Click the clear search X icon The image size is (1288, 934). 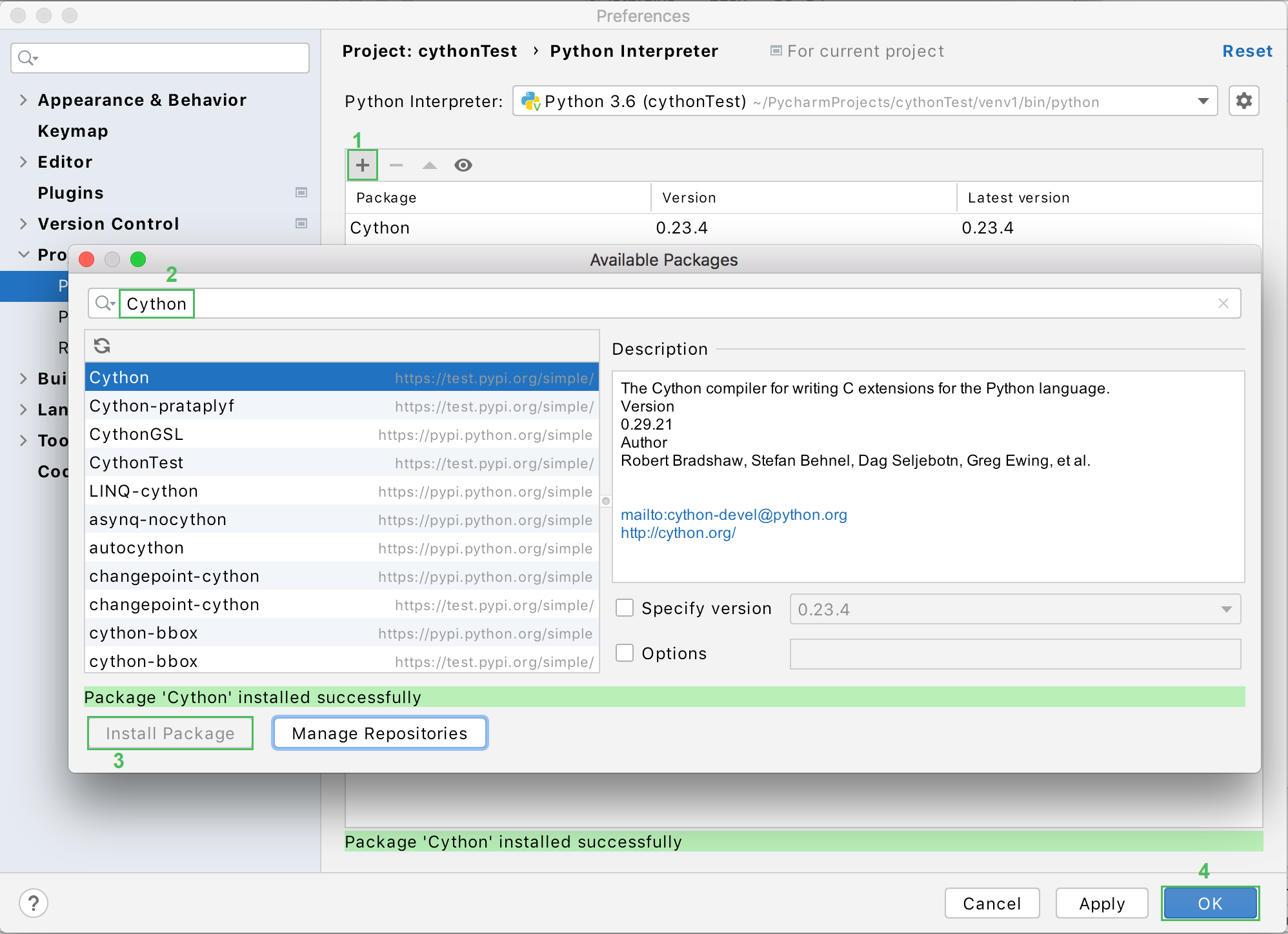click(x=1223, y=303)
